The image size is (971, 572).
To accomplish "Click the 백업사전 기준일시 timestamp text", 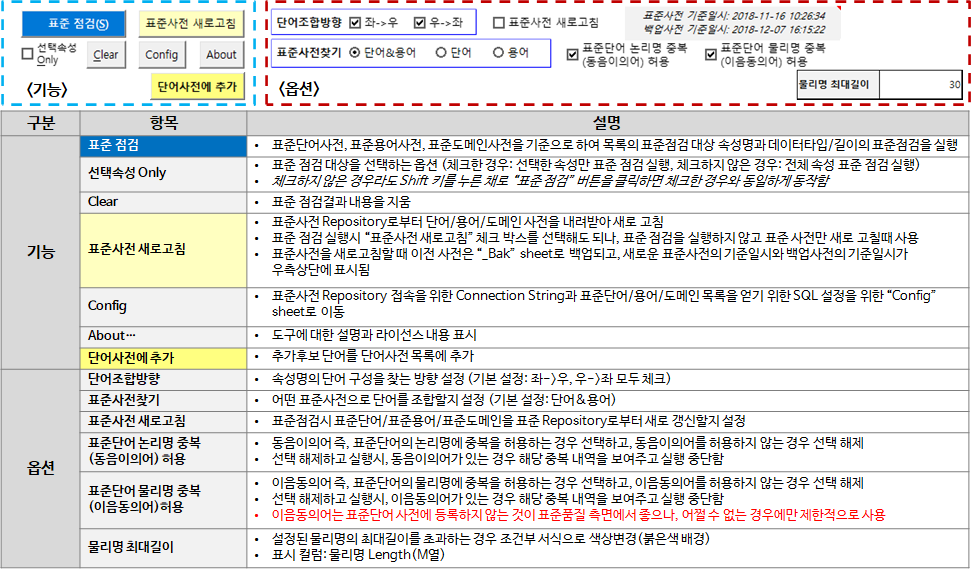I will click(734, 29).
